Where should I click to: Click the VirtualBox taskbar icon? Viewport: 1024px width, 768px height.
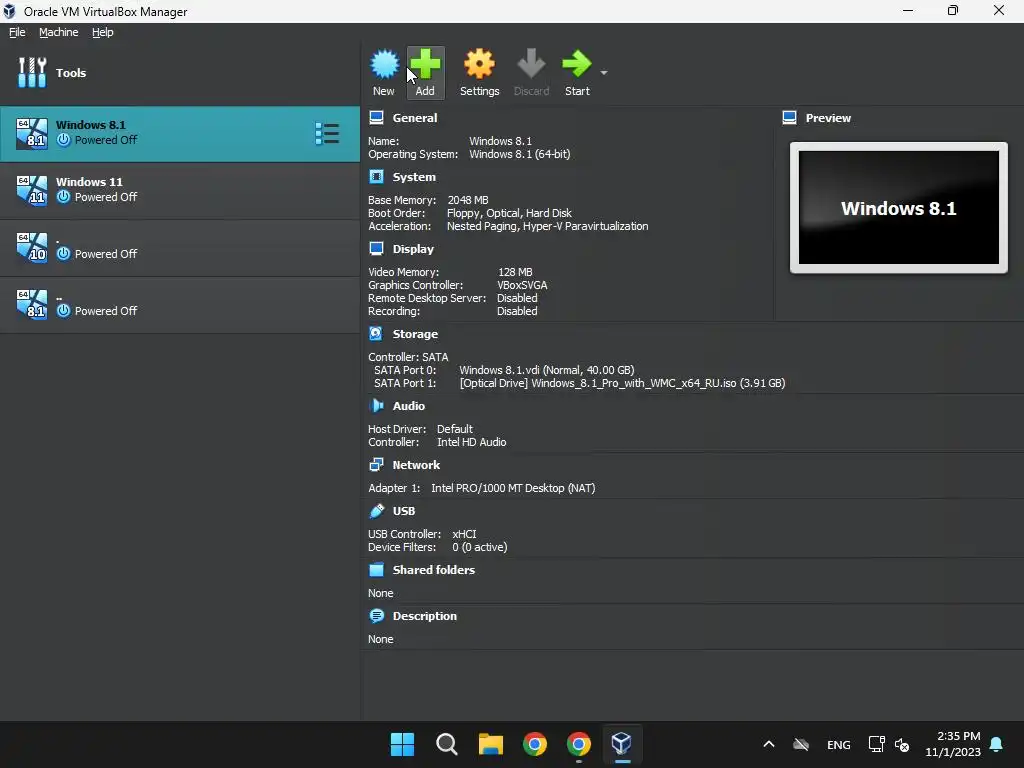pos(622,744)
